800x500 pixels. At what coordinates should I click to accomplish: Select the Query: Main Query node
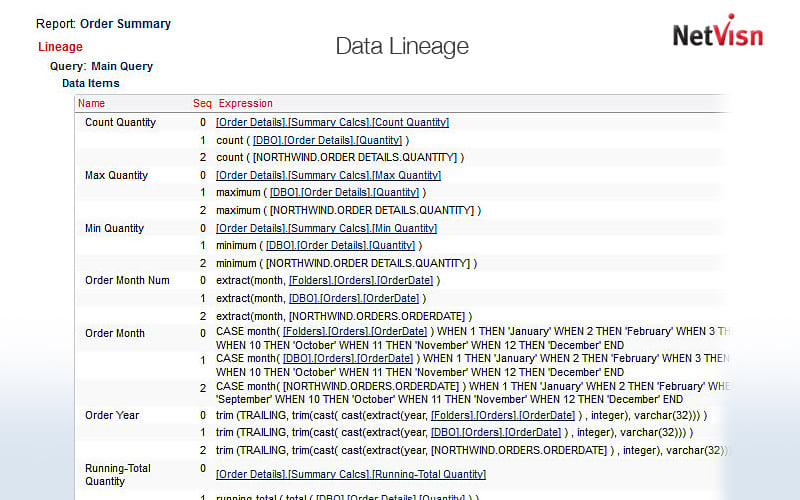click(101, 66)
